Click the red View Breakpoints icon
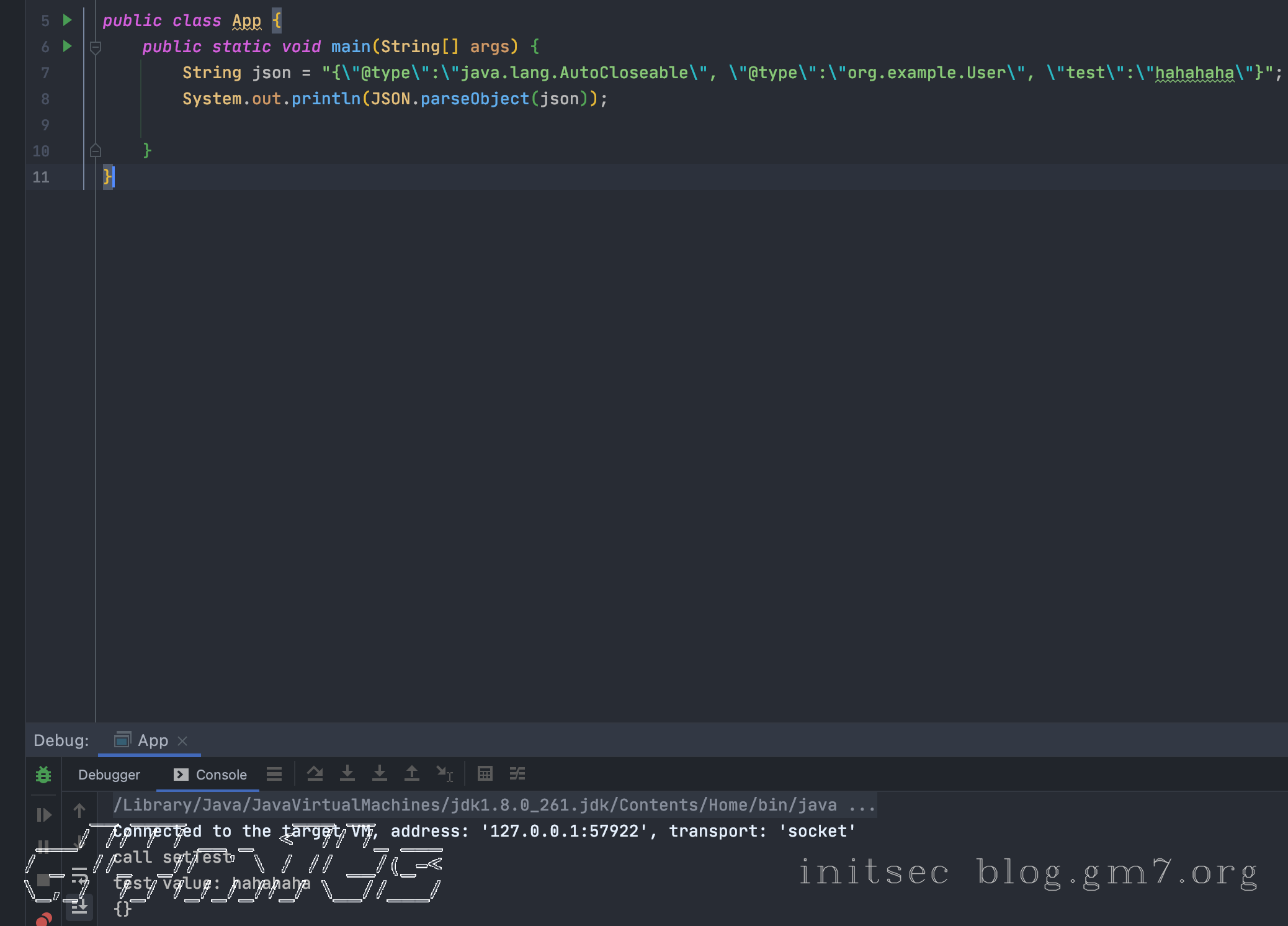Image resolution: width=1288 pixels, height=926 pixels. (43, 919)
